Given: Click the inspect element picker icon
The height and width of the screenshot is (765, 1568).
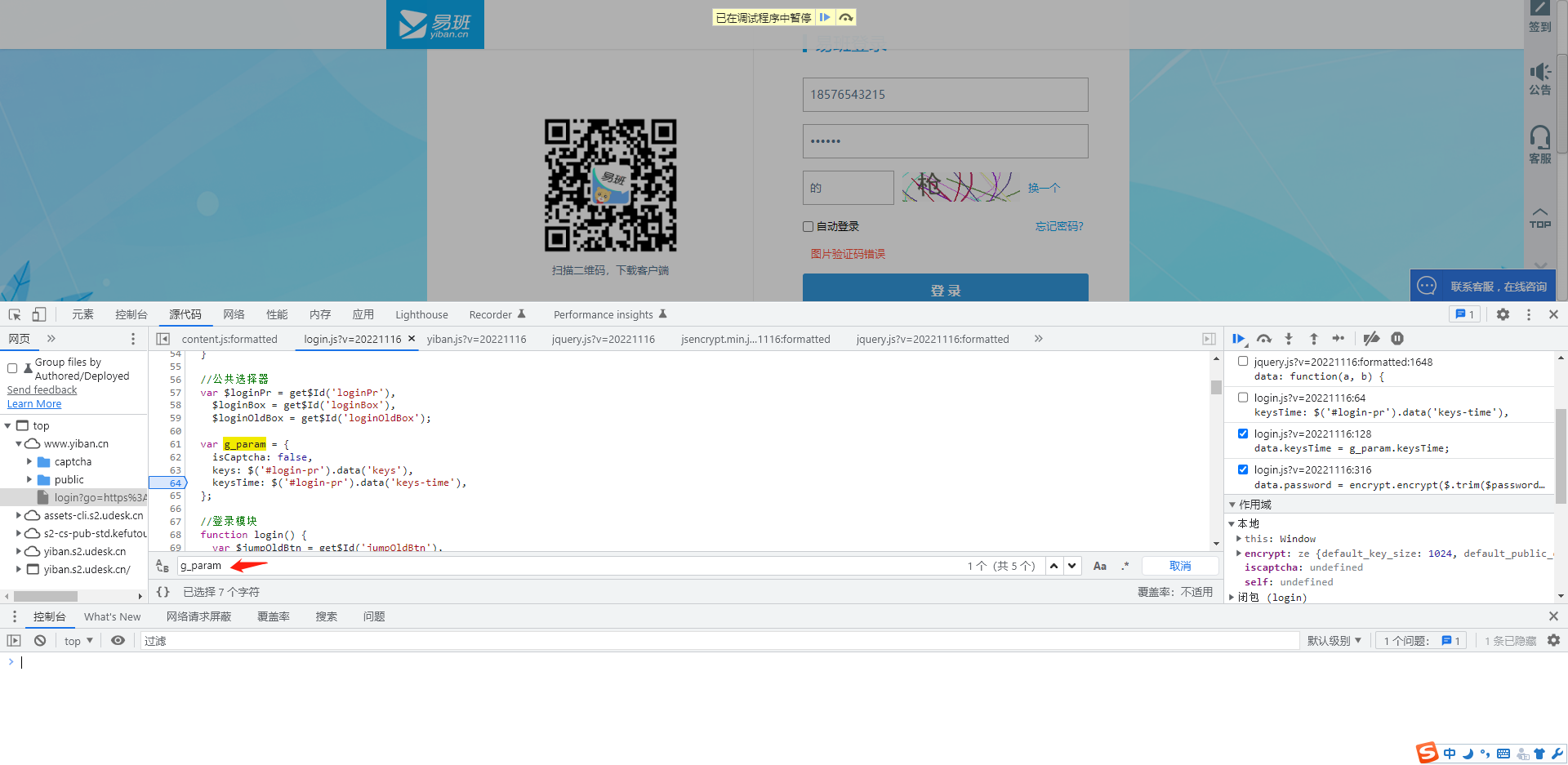Looking at the screenshot, I should click(15, 314).
